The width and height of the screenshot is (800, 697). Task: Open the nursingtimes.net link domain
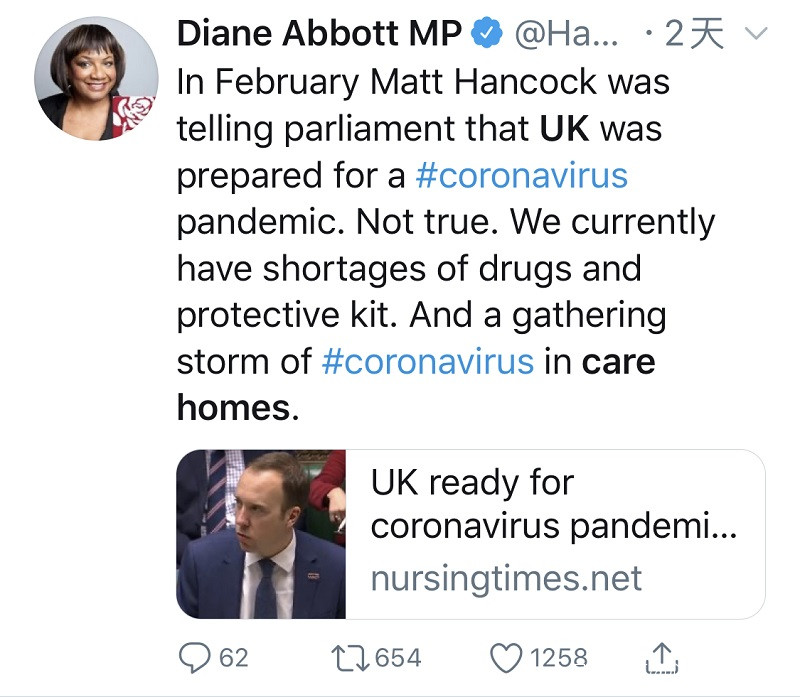506,577
